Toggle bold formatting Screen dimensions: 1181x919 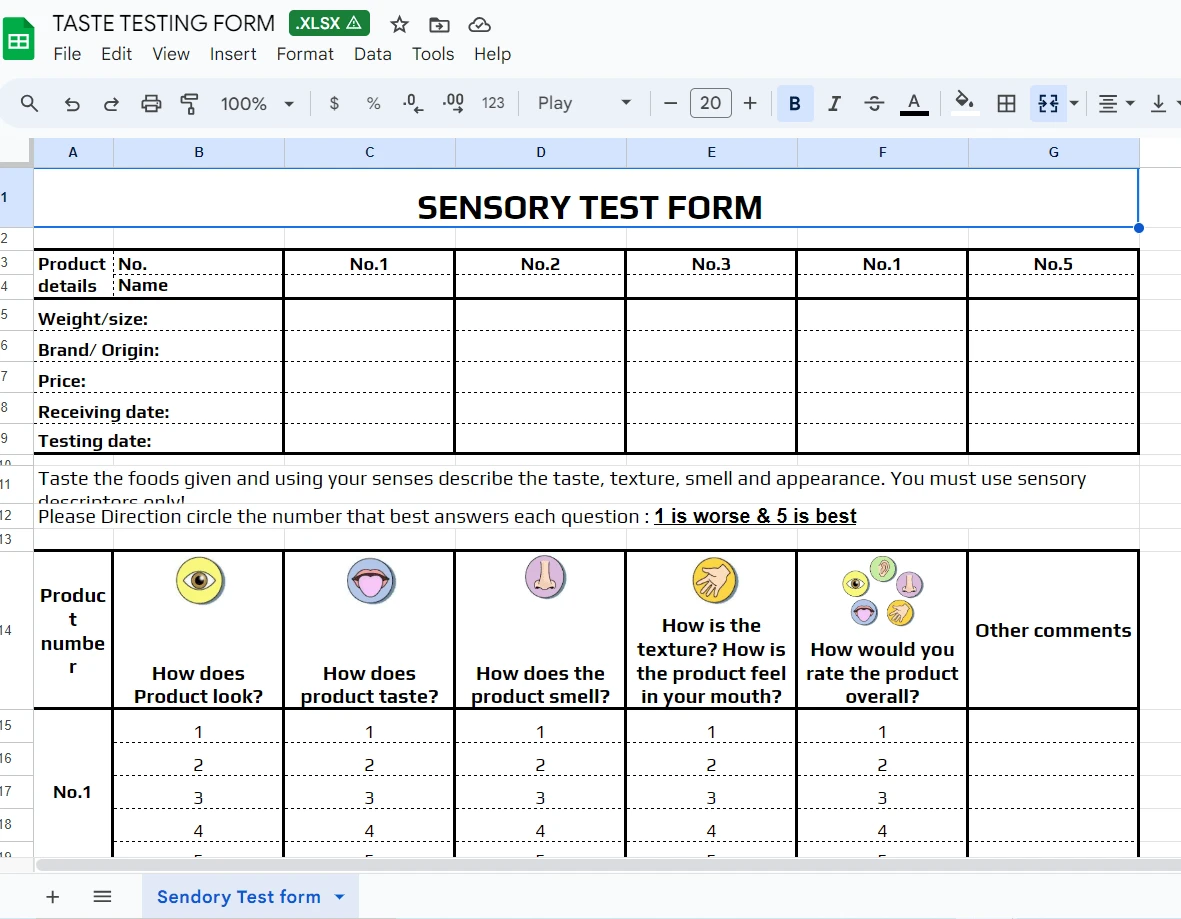tap(795, 103)
